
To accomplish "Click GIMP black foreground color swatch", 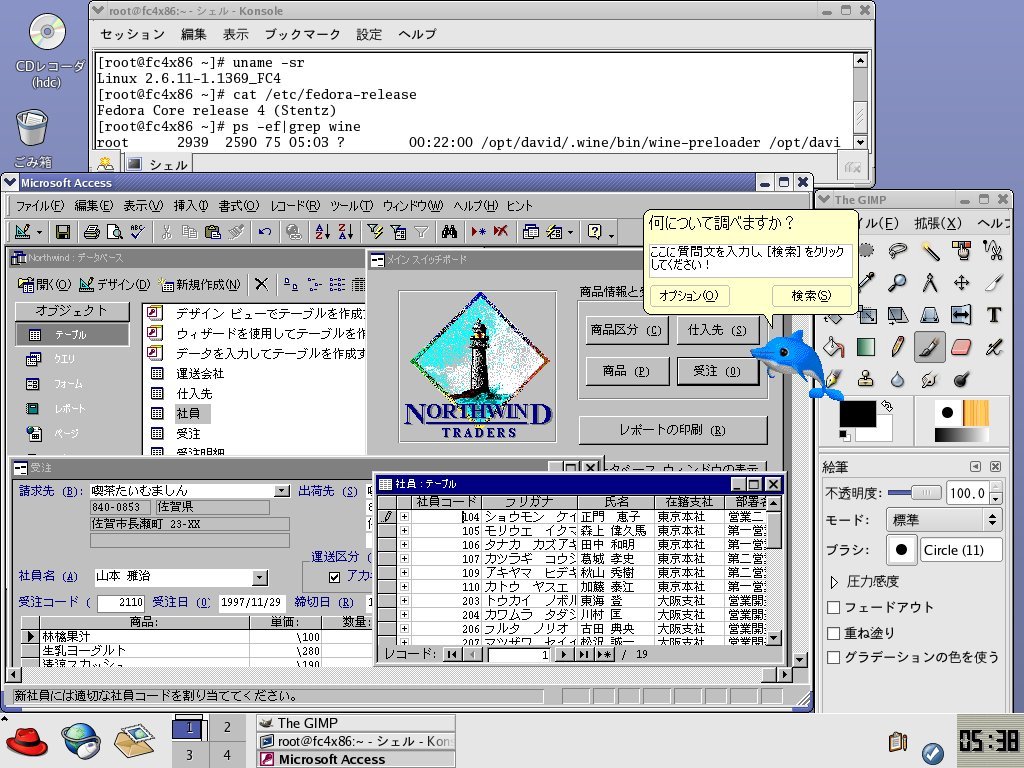I will point(857,415).
